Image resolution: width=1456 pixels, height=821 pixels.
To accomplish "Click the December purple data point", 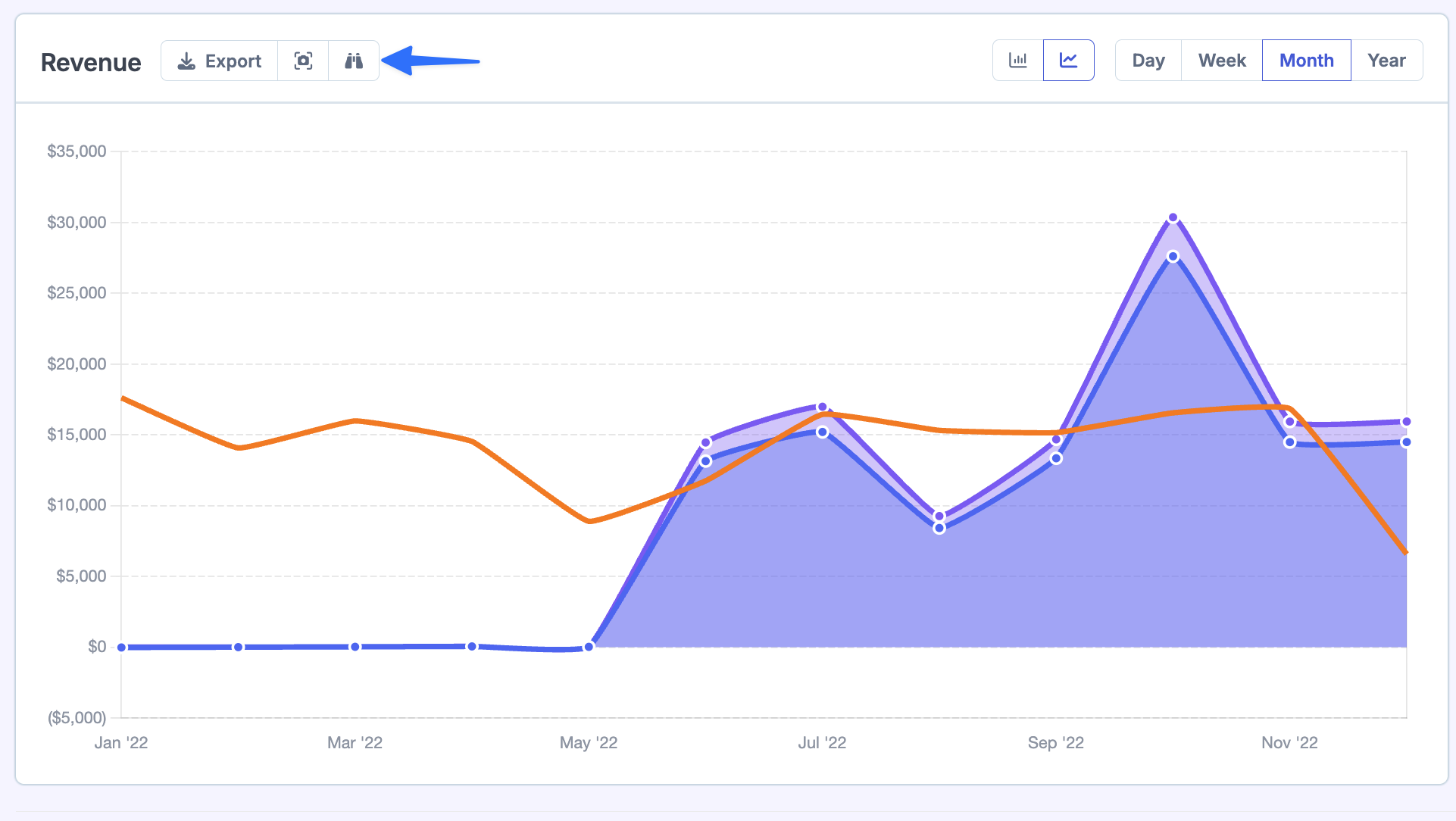I will point(1406,422).
